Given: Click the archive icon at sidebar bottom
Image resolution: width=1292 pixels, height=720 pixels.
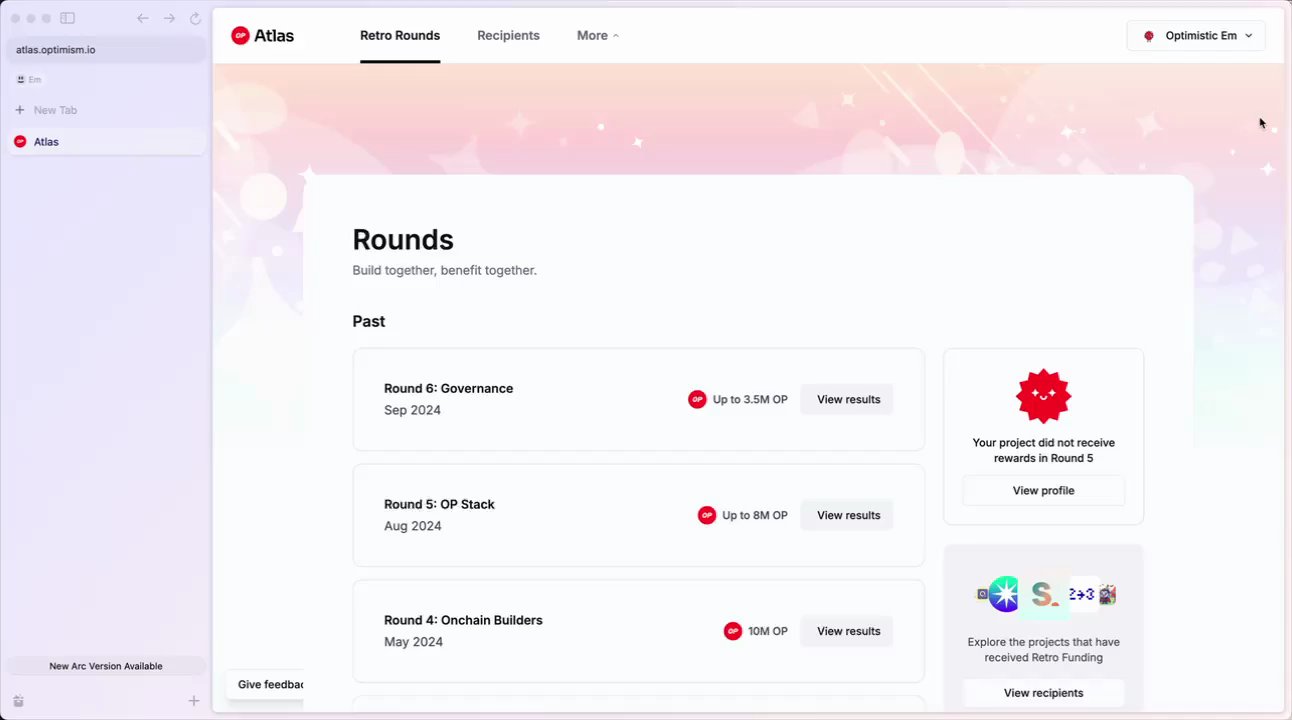Looking at the screenshot, I should [18, 701].
